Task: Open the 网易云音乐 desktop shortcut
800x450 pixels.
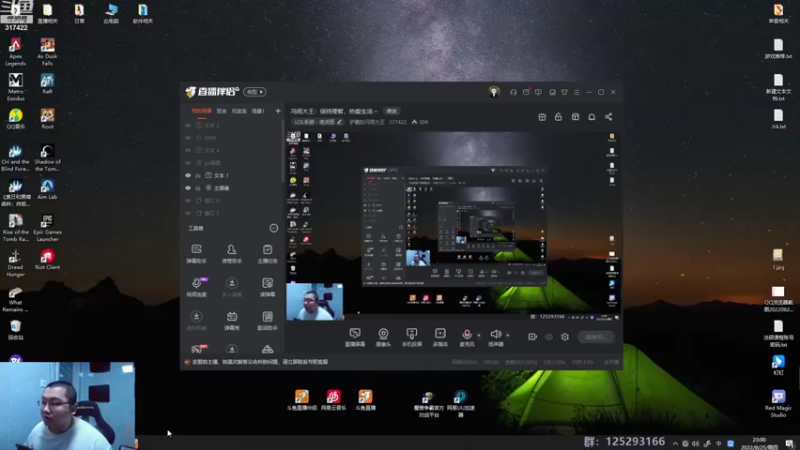Action: pos(334,399)
